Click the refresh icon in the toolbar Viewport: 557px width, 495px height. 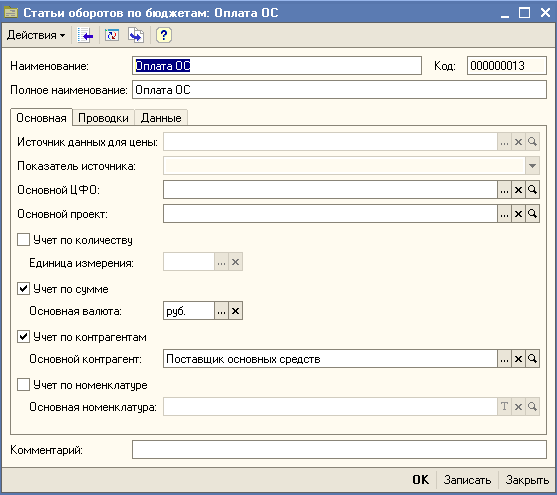pyautogui.click(x=112, y=35)
